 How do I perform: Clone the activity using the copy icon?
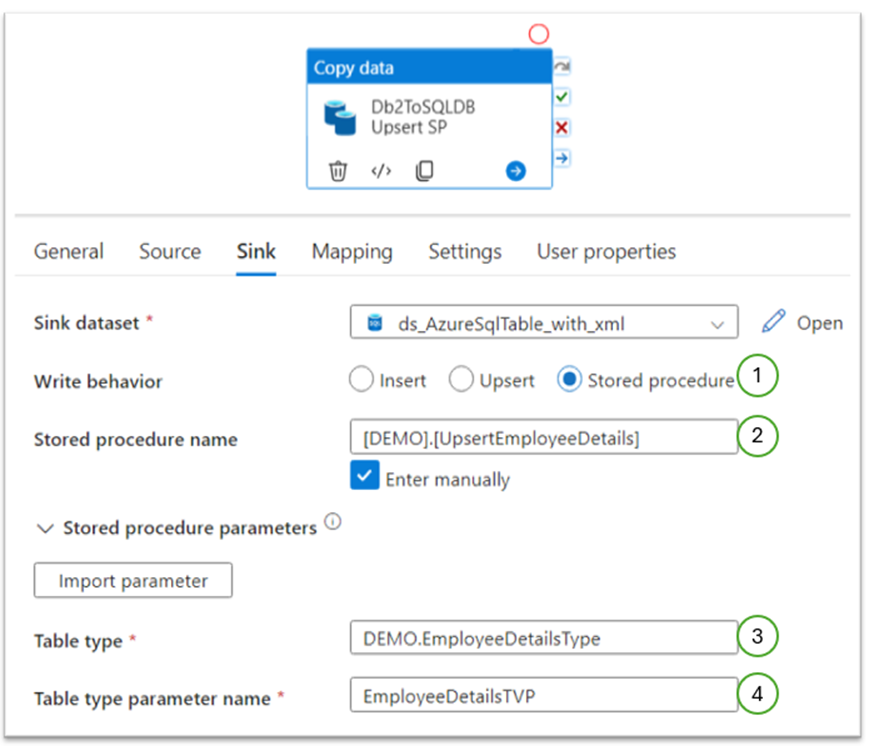pos(425,171)
